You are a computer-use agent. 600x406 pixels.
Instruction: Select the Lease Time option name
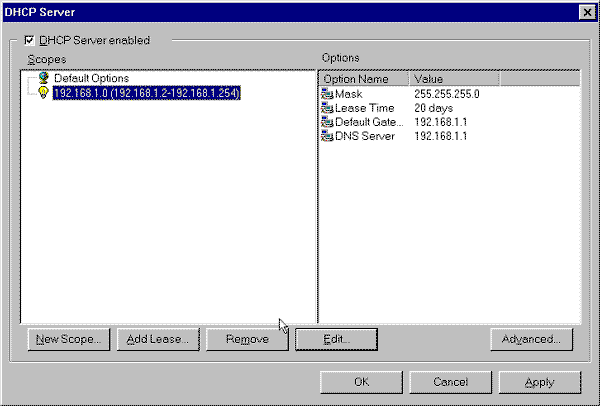pyautogui.click(x=364, y=108)
